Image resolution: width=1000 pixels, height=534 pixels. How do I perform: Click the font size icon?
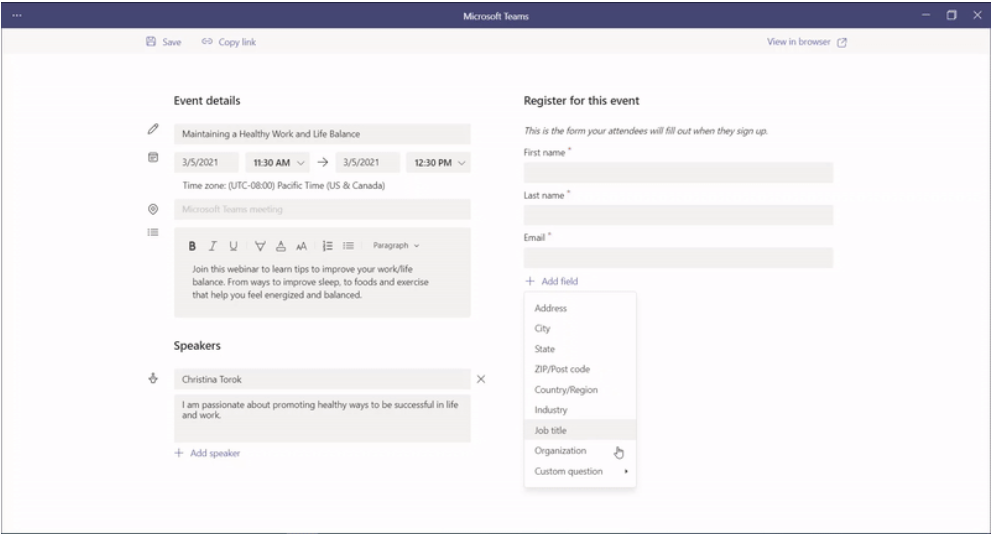[302, 246]
